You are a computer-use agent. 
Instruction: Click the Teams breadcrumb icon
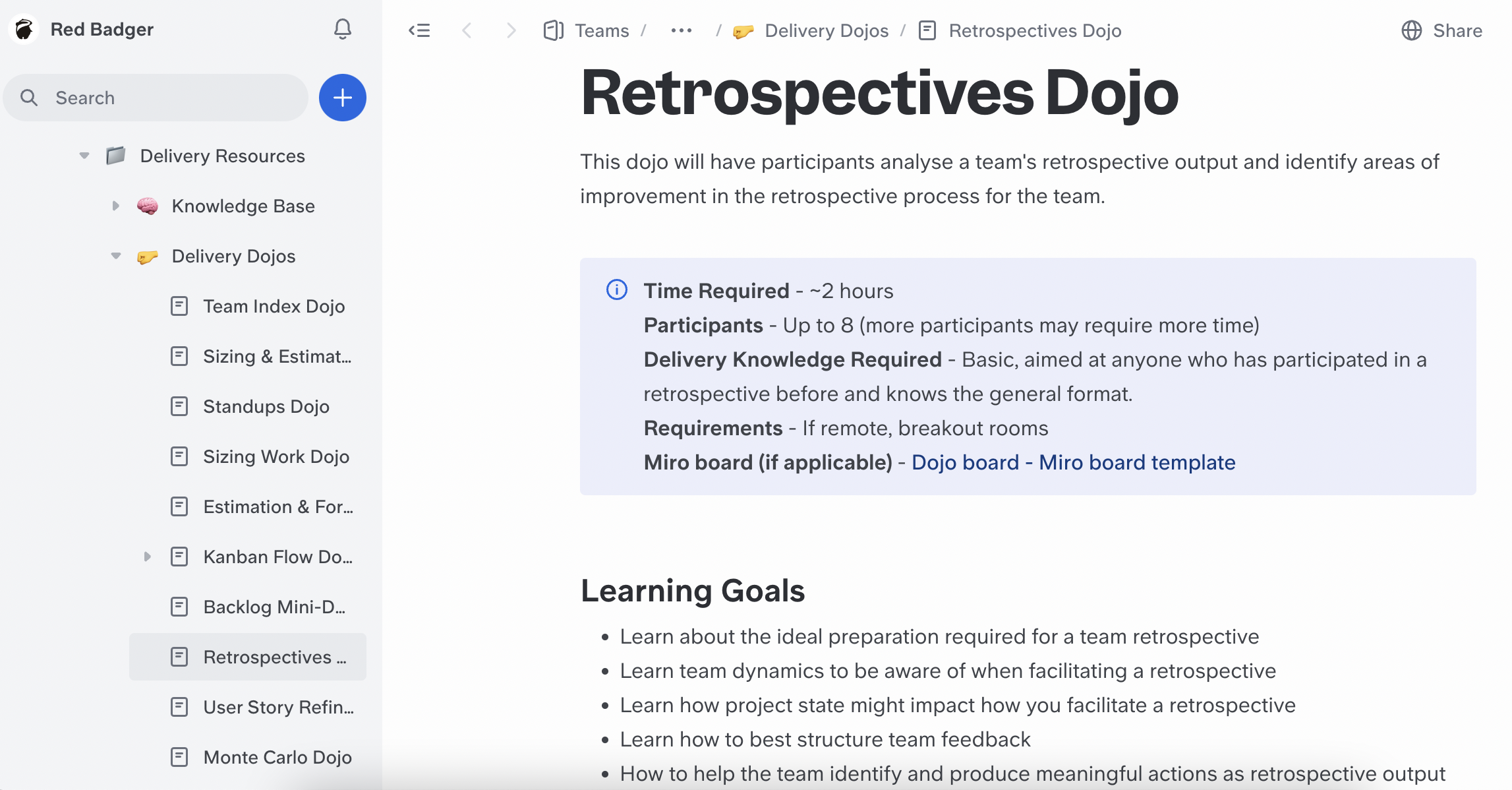[x=553, y=30]
